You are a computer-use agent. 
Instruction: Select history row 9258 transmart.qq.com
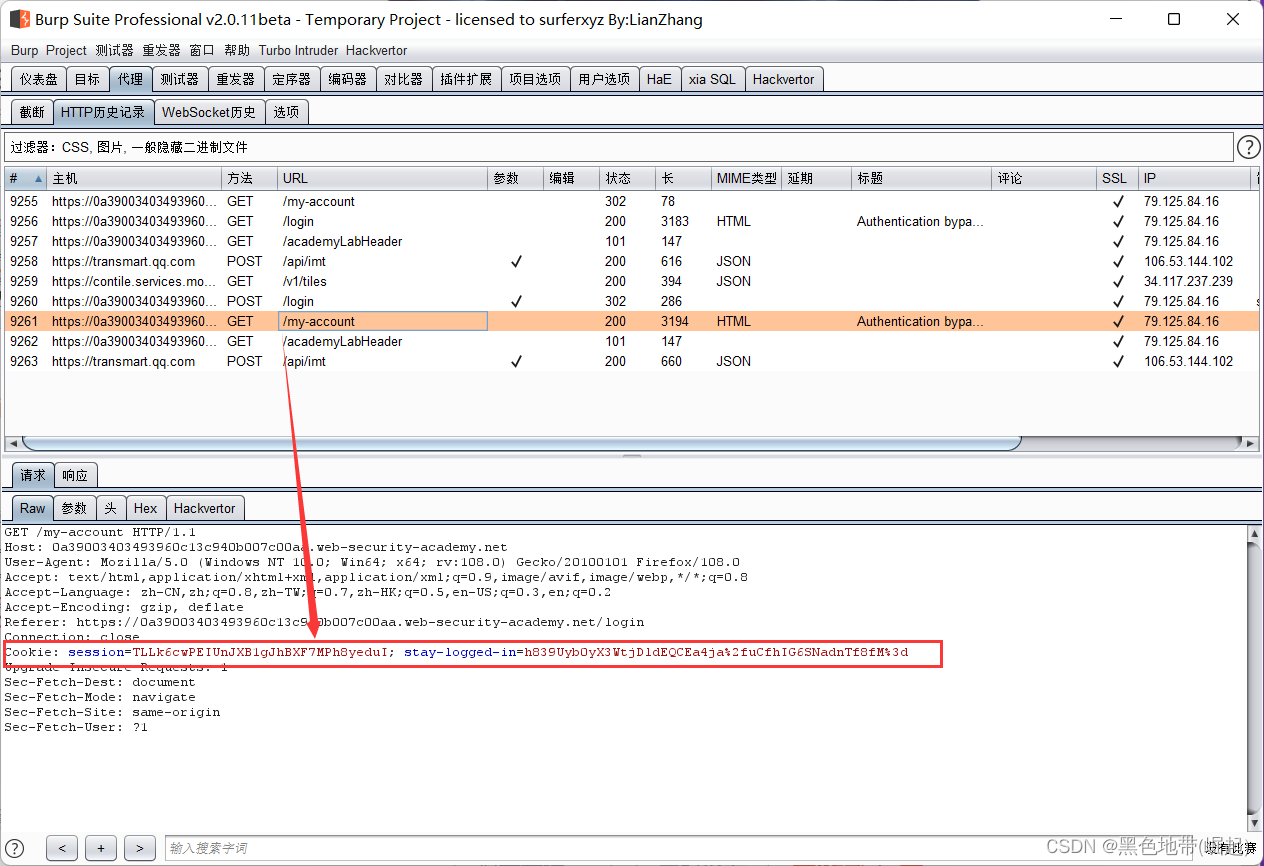[632, 261]
